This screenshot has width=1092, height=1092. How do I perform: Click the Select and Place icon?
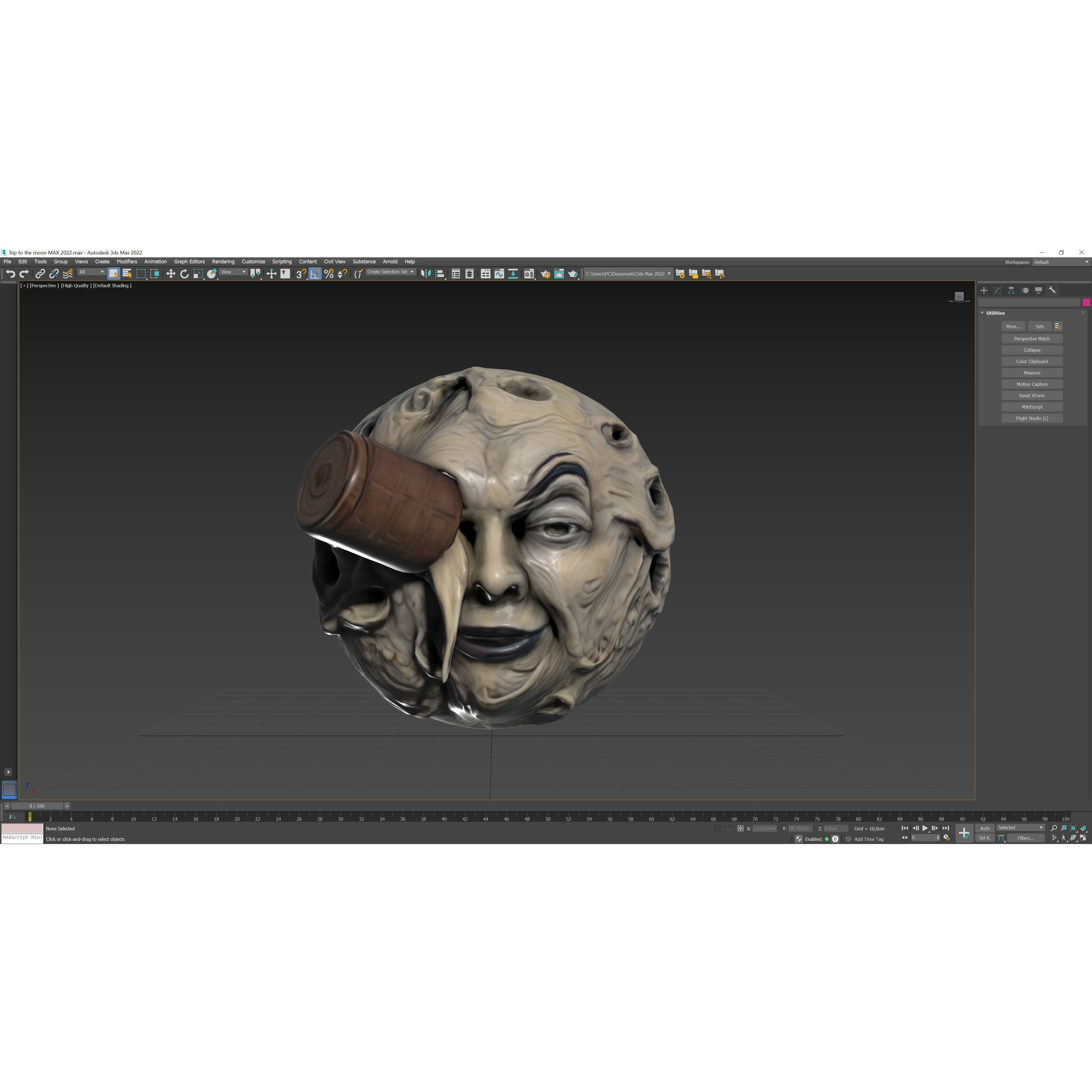tap(212, 274)
